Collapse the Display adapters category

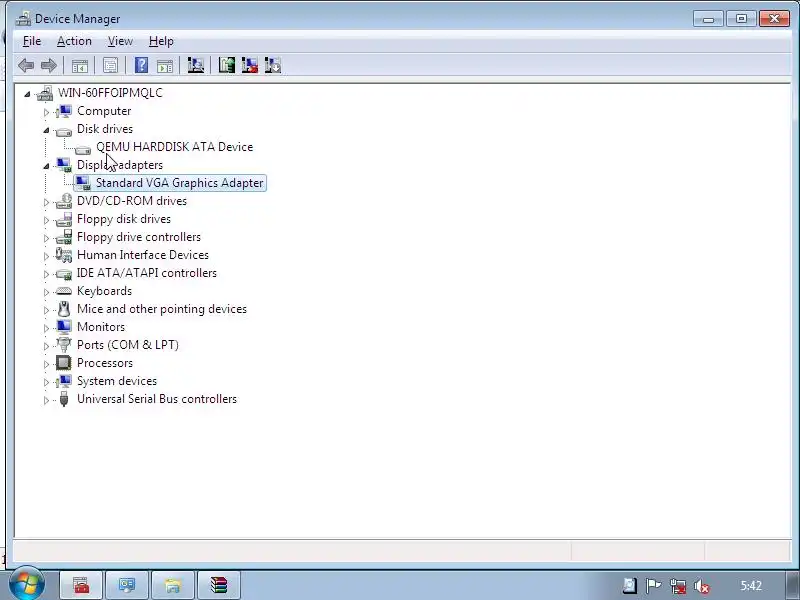click(x=46, y=166)
